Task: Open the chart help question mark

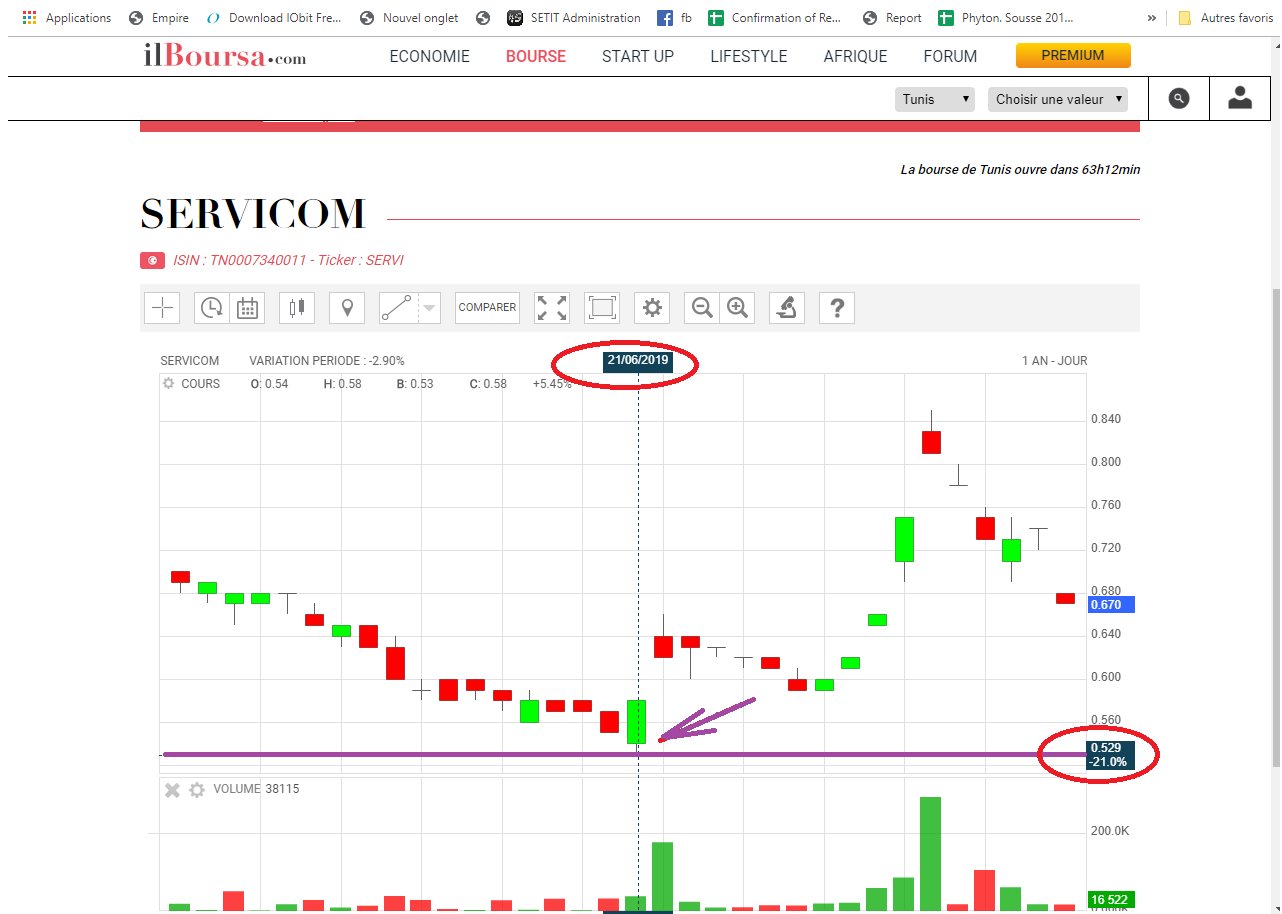Action: pos(837,308)
